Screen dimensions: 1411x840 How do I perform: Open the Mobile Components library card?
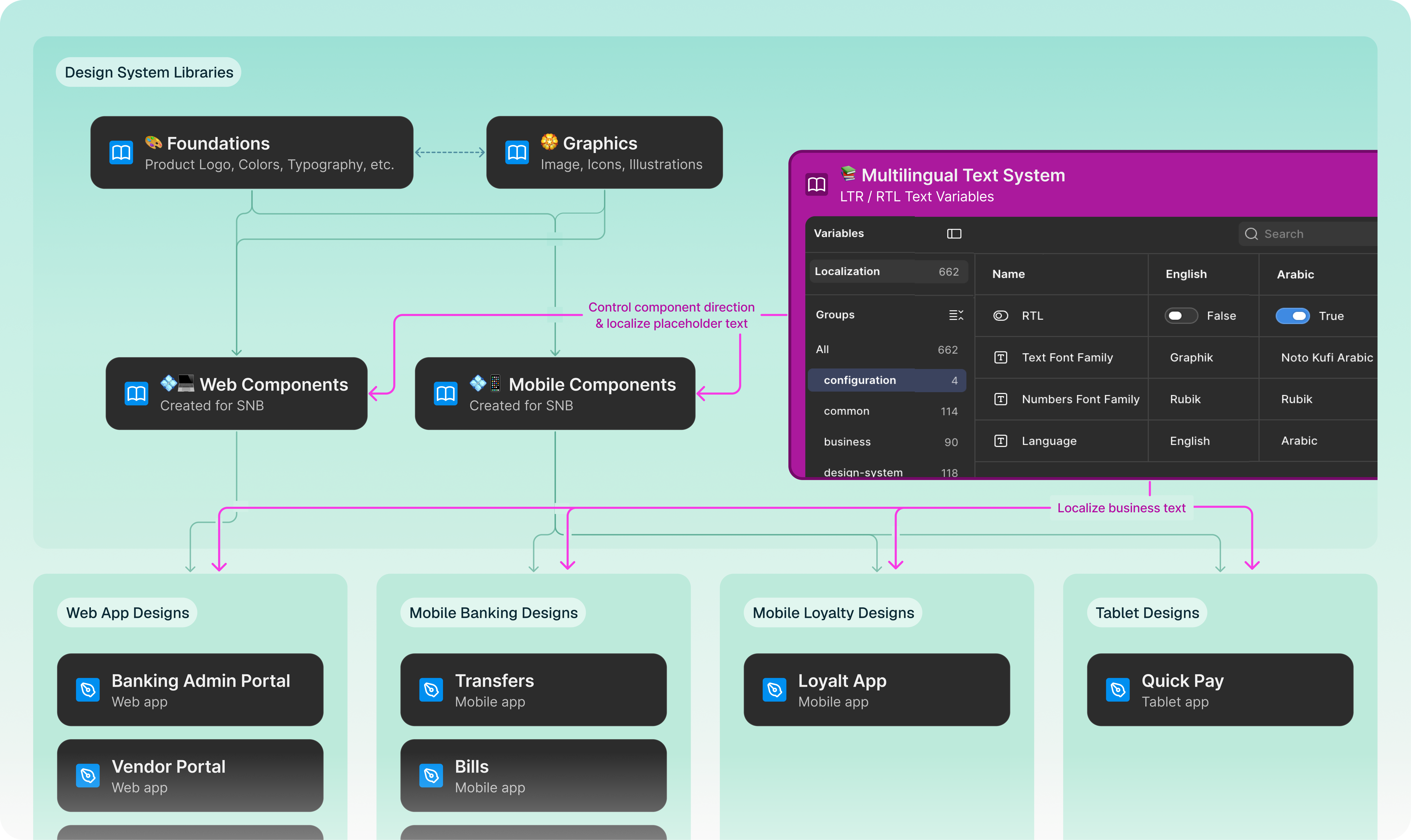pyautogui.click(x=555, y=393)
